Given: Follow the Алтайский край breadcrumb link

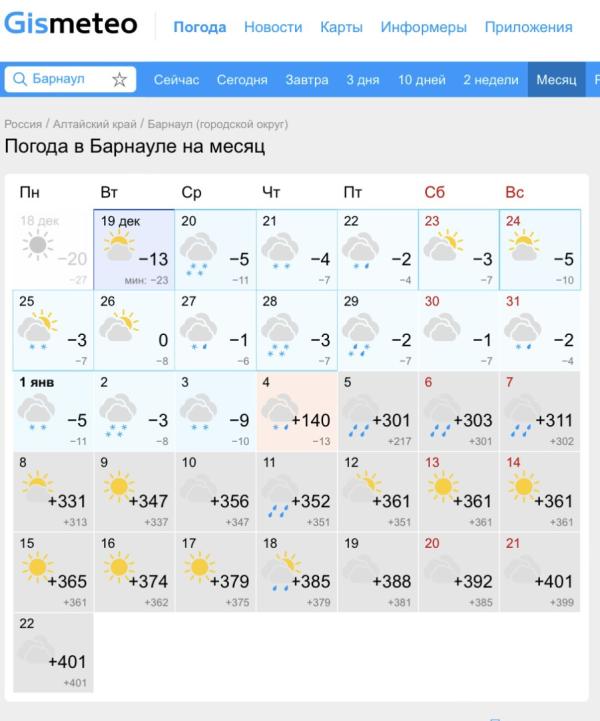Looking at the screenshot, I should [95, 124].
